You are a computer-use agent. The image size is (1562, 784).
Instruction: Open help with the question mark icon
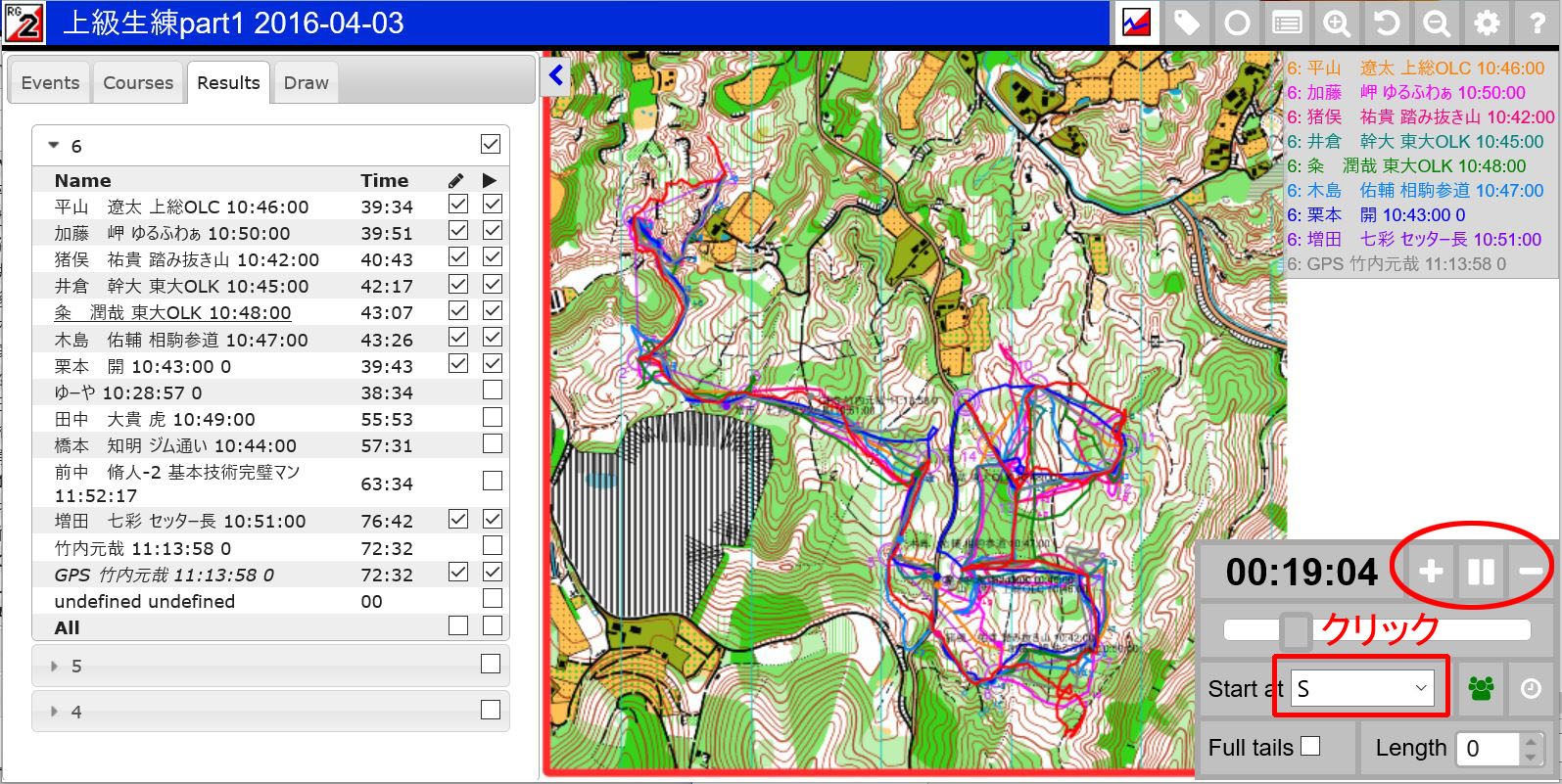click(1537, 23)
